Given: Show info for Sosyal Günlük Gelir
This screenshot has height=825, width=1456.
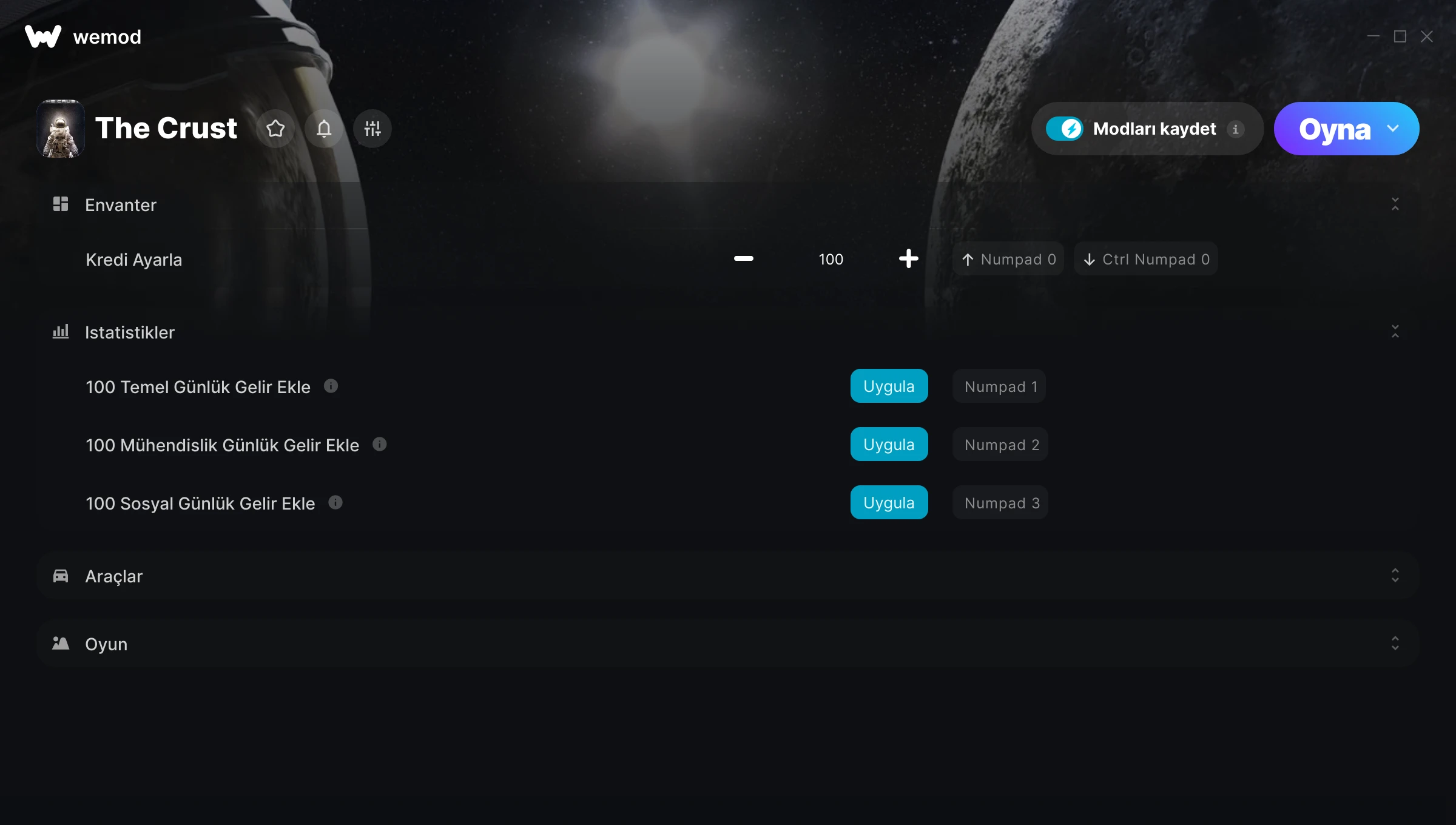Looking at the screenshot, I should click(x=335, y=502).
